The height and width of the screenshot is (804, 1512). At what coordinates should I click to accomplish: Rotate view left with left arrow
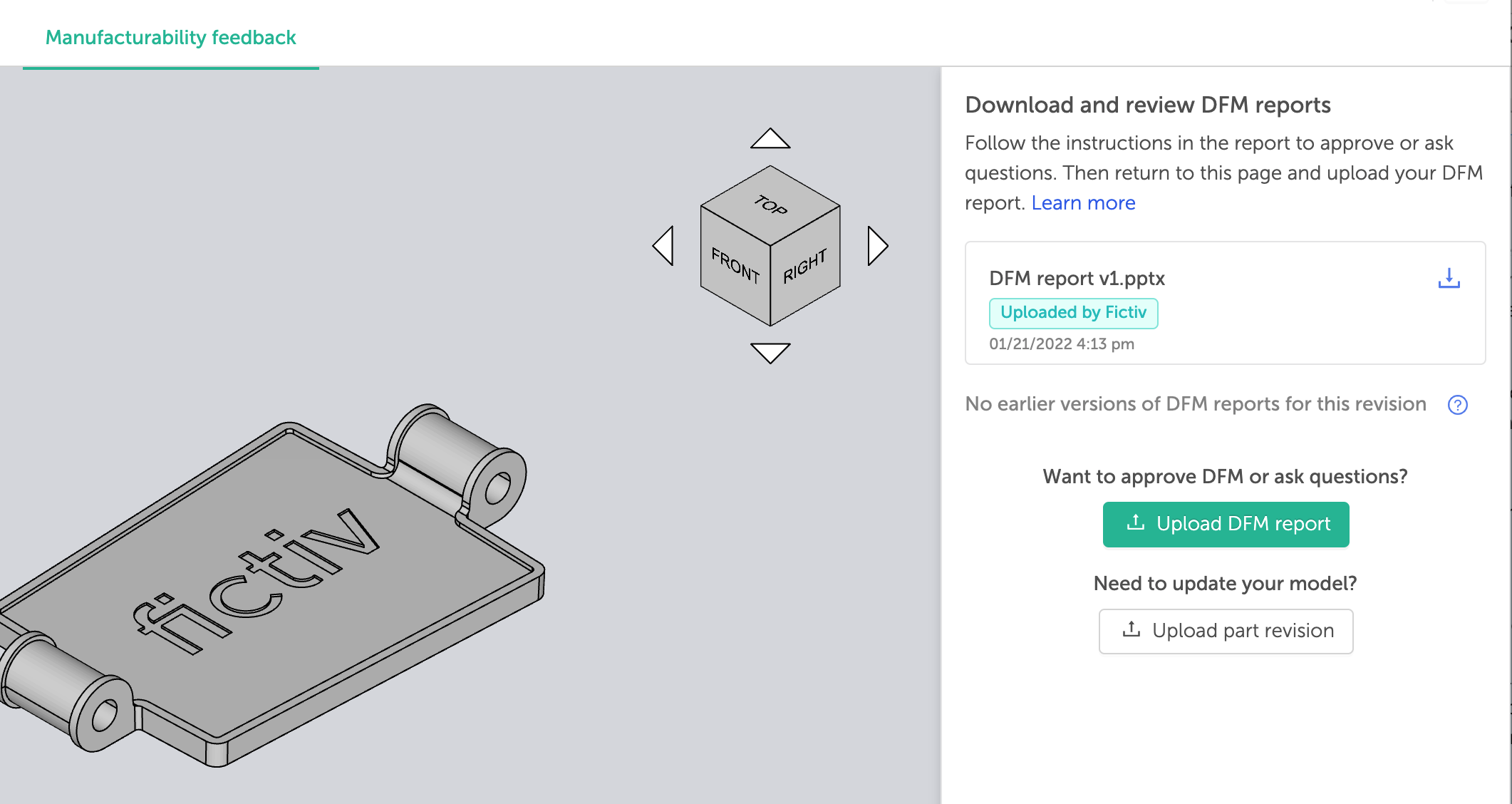pos(664,247)
